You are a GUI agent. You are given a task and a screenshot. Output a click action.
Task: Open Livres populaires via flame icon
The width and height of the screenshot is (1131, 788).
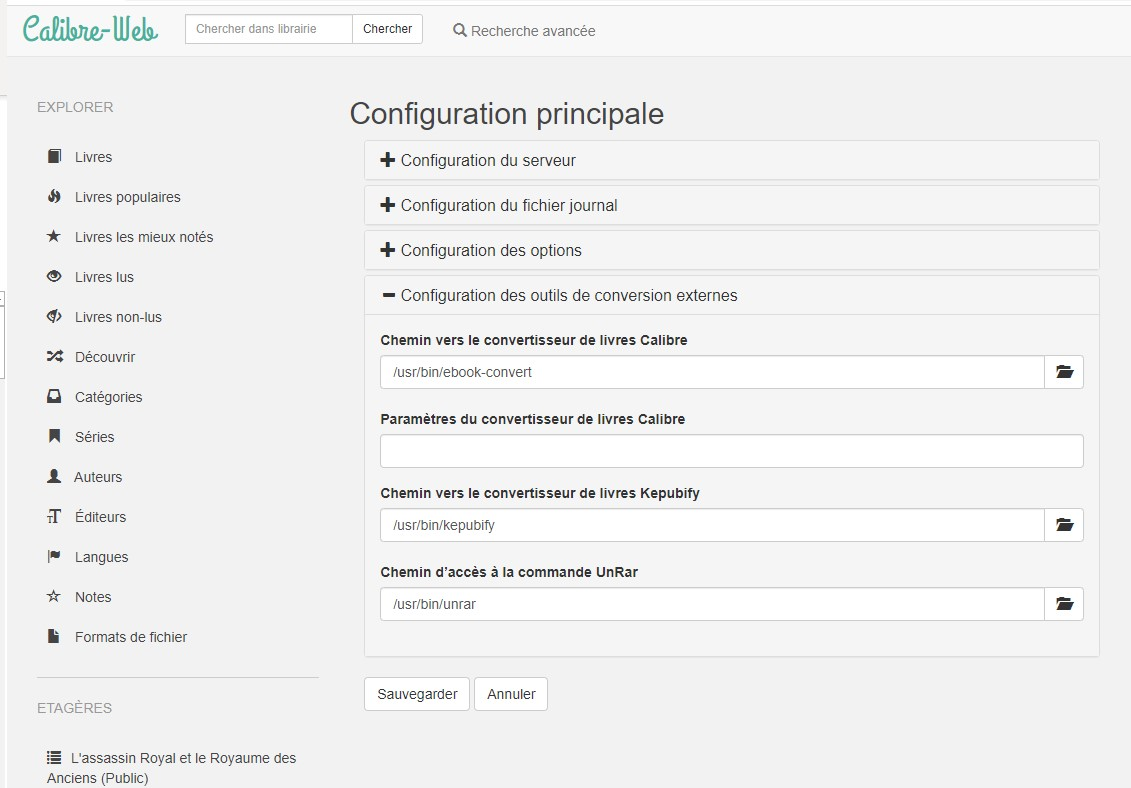[x=54, y=197]
